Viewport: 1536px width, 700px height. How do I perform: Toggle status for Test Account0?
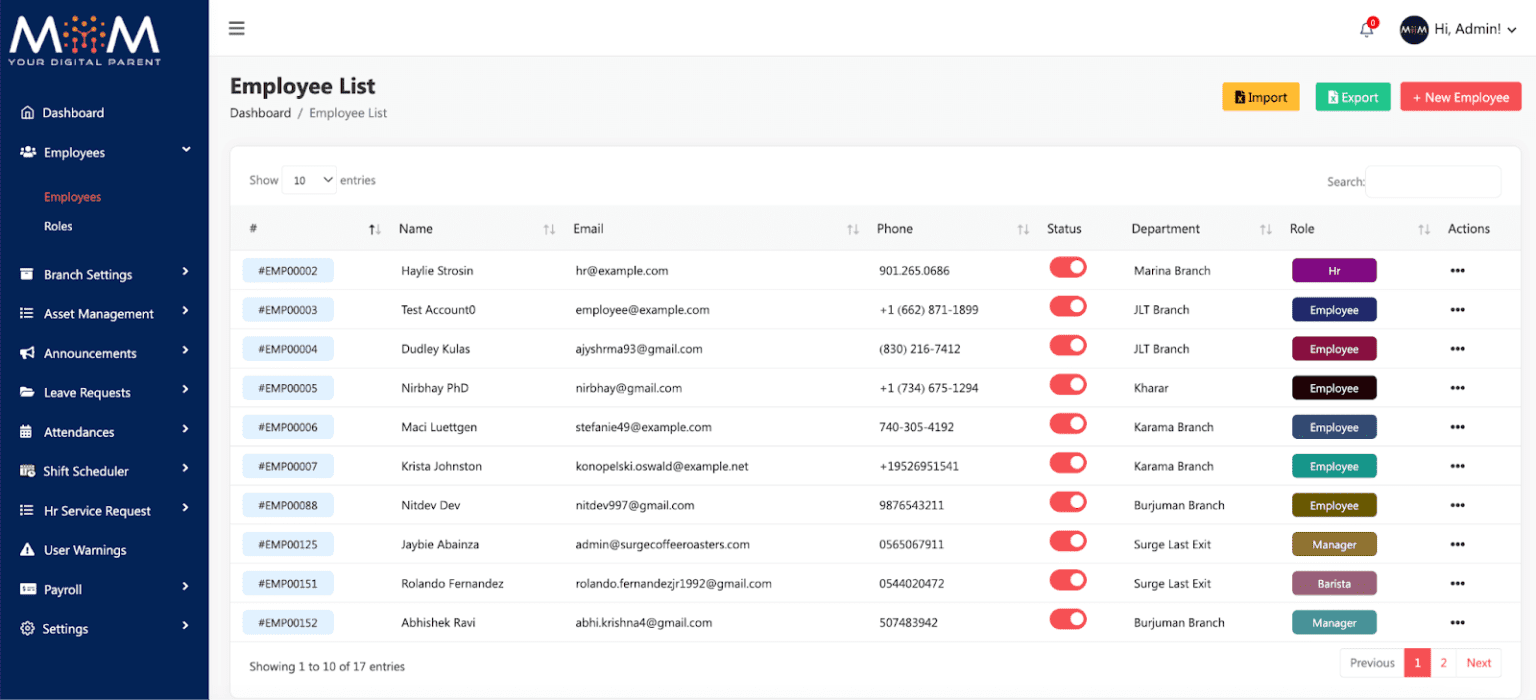click(x=1068, y=306)
